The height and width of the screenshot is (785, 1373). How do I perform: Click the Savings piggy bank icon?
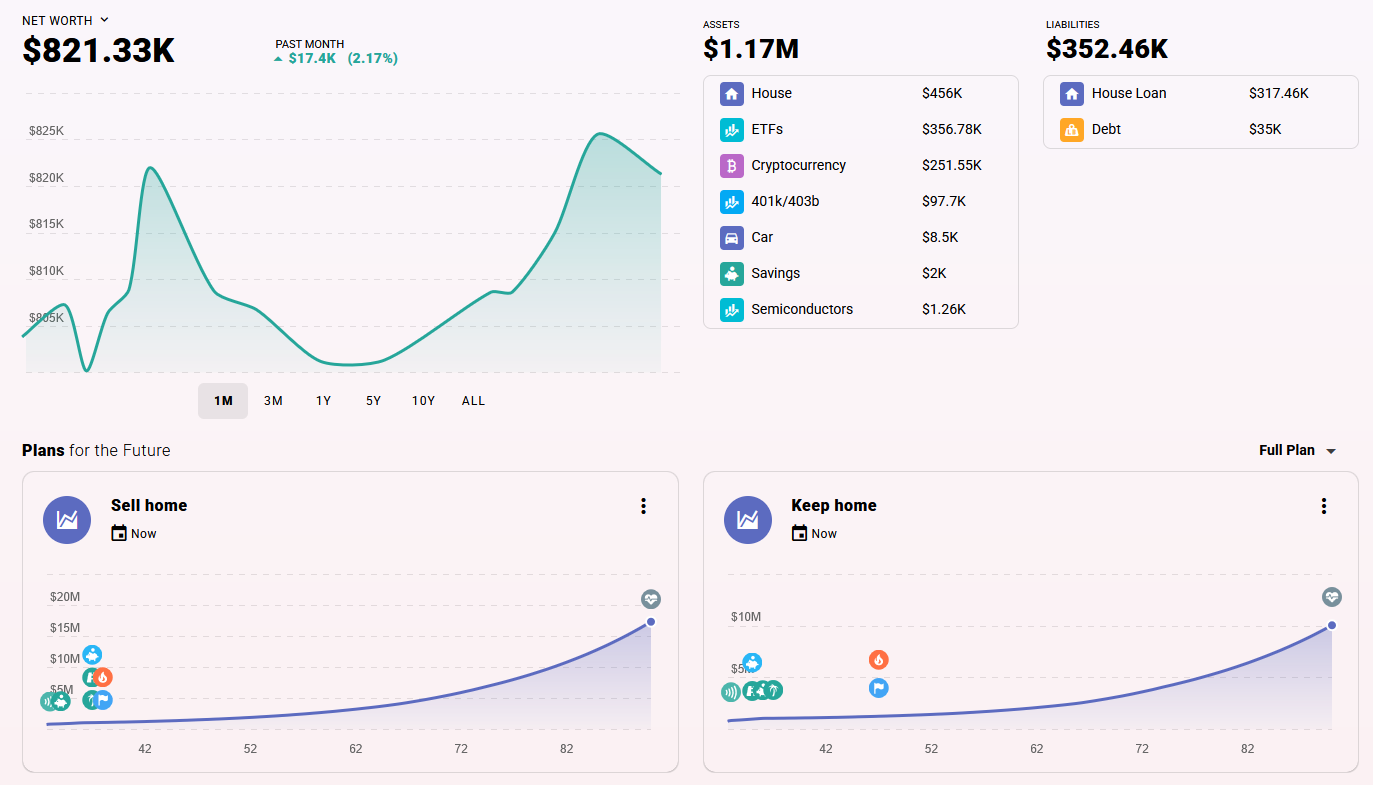point(732,274)
